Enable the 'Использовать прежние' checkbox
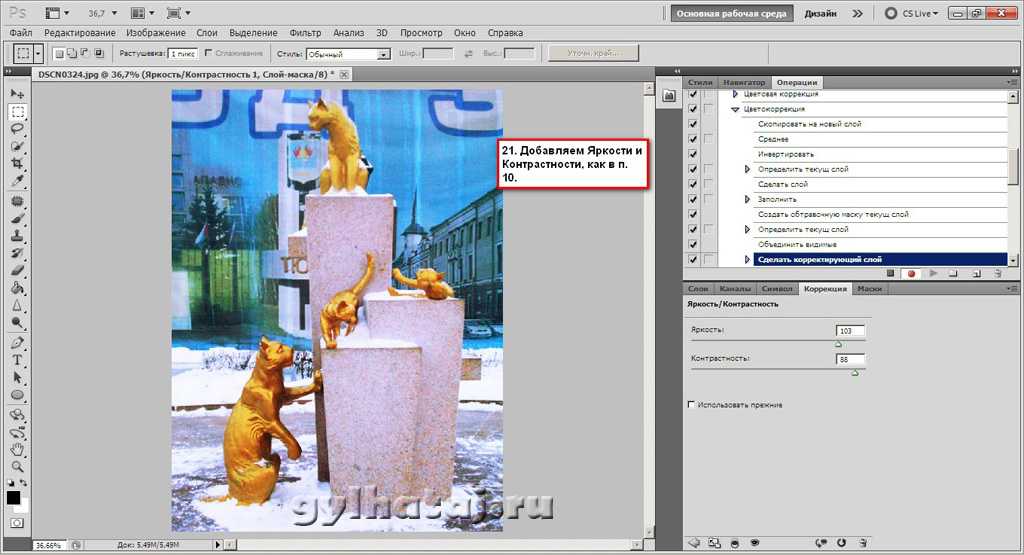Viewport: 1024px width, 555px height. click(x=692, y=405)
